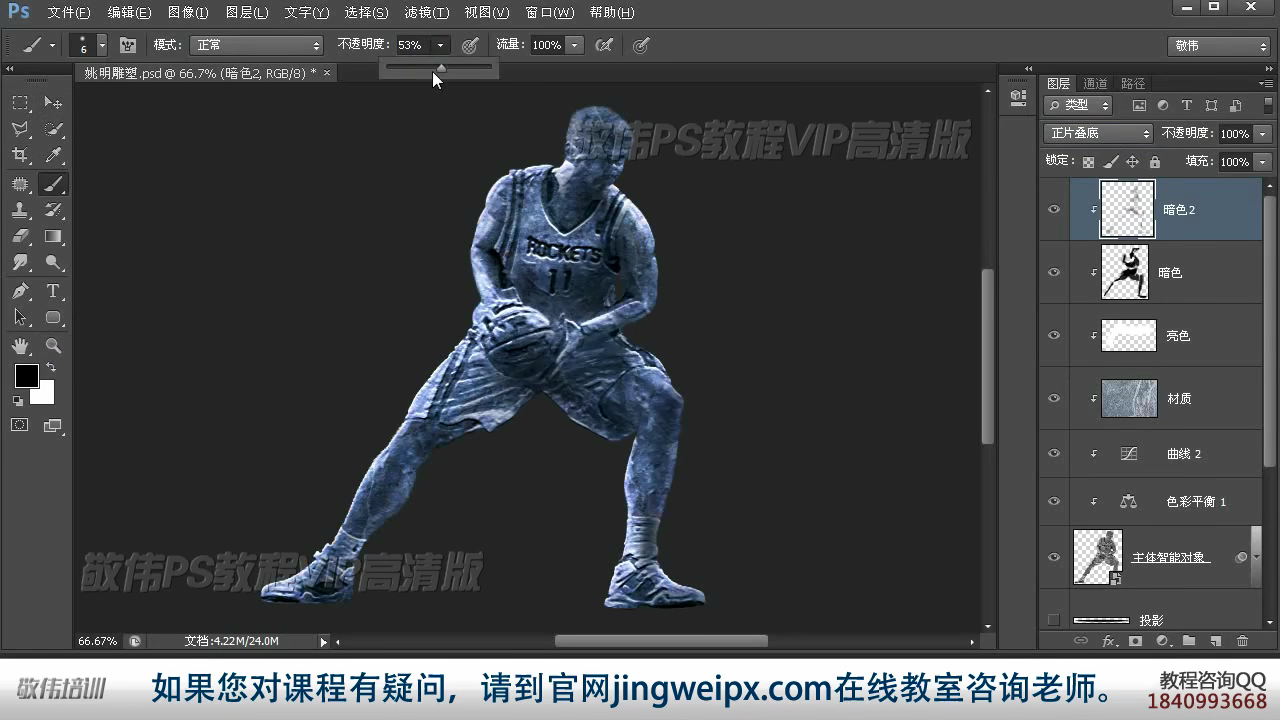Select the Clone Stamp tool
Viewport: 1280px width, 720px height.
[20, 210]
